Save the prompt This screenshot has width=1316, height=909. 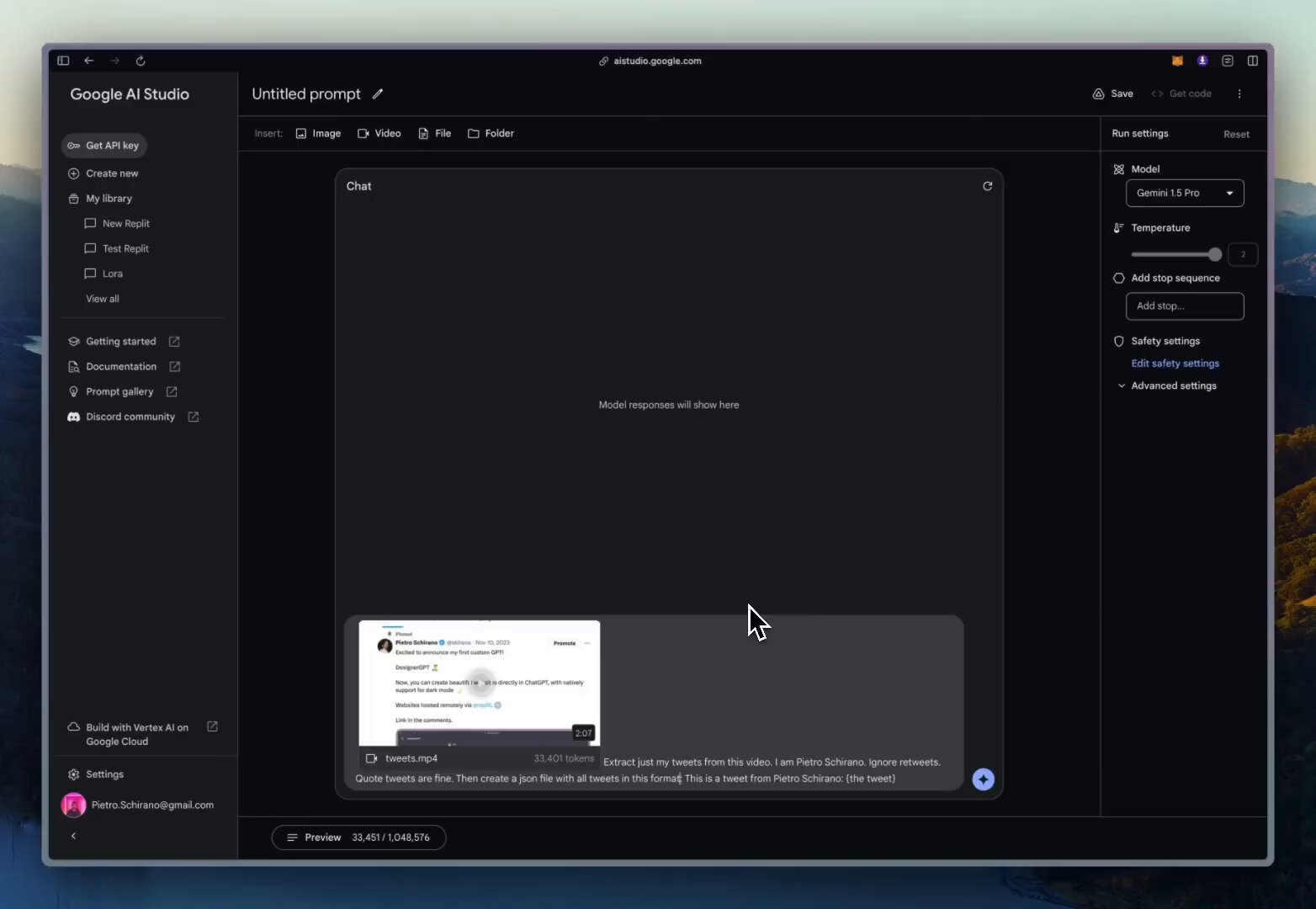1112,93
